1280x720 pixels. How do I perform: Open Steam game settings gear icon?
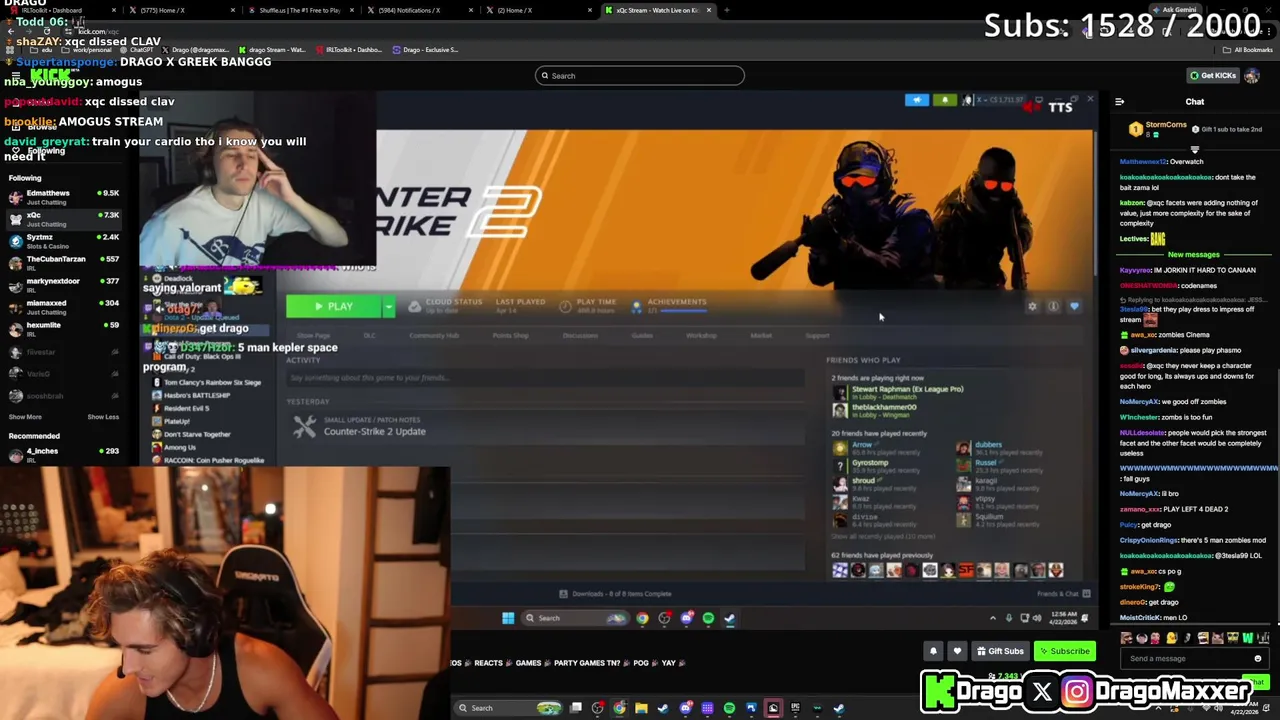[1032, 307]
